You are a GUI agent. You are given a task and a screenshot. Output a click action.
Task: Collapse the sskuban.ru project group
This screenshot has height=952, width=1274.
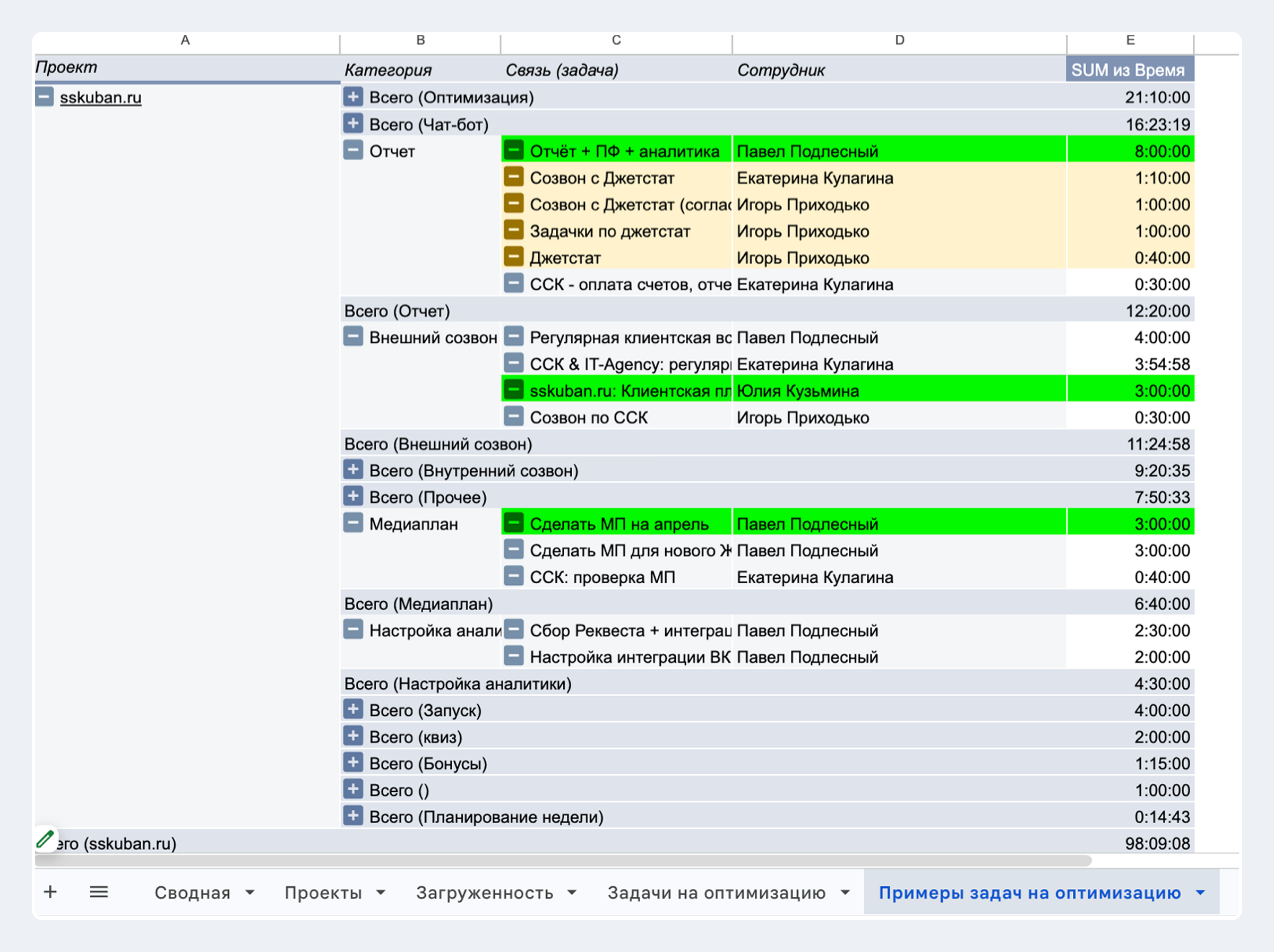pos(45,96)
